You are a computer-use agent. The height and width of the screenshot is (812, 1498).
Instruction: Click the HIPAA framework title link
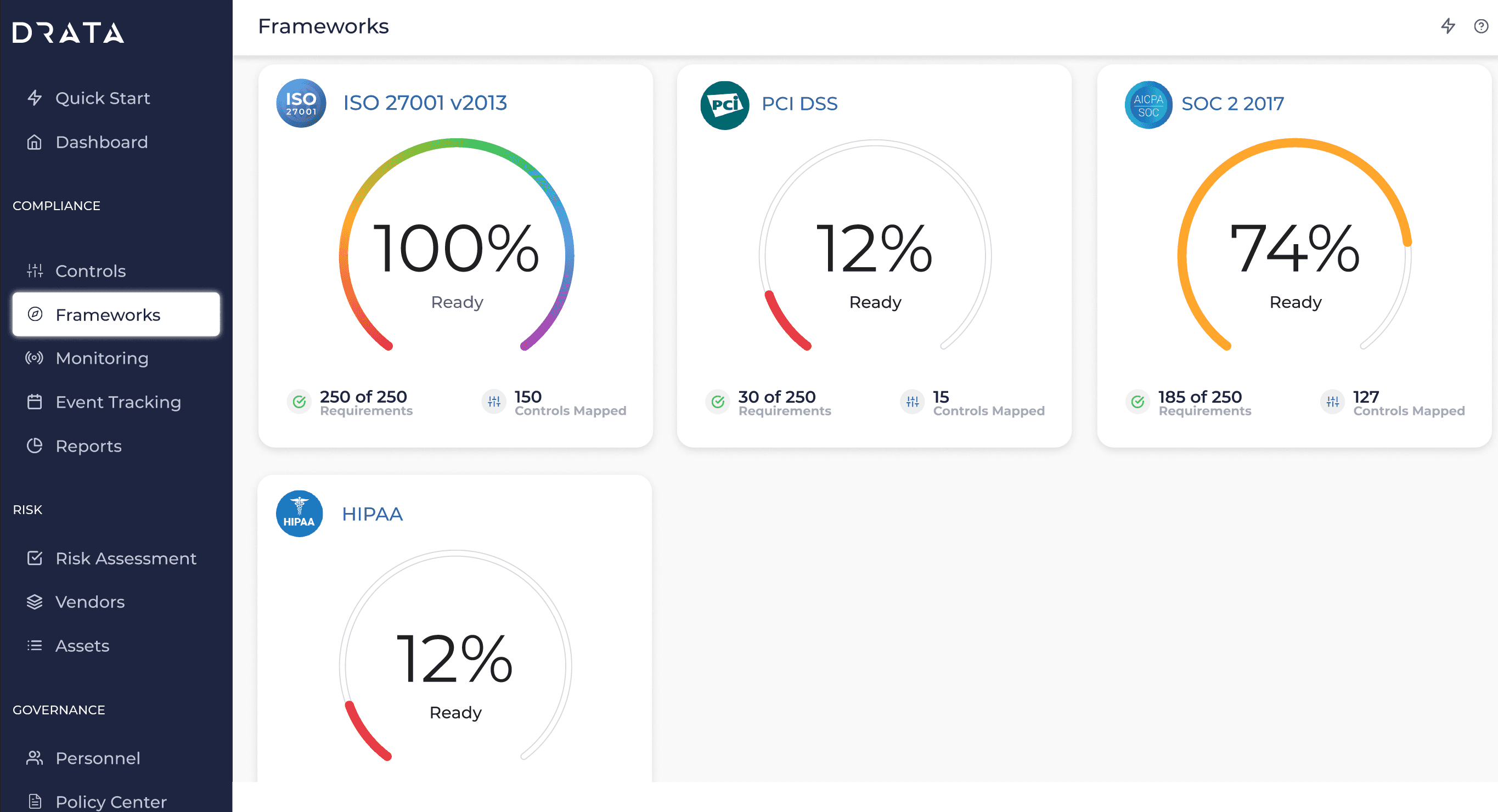[x=372, y=514]
